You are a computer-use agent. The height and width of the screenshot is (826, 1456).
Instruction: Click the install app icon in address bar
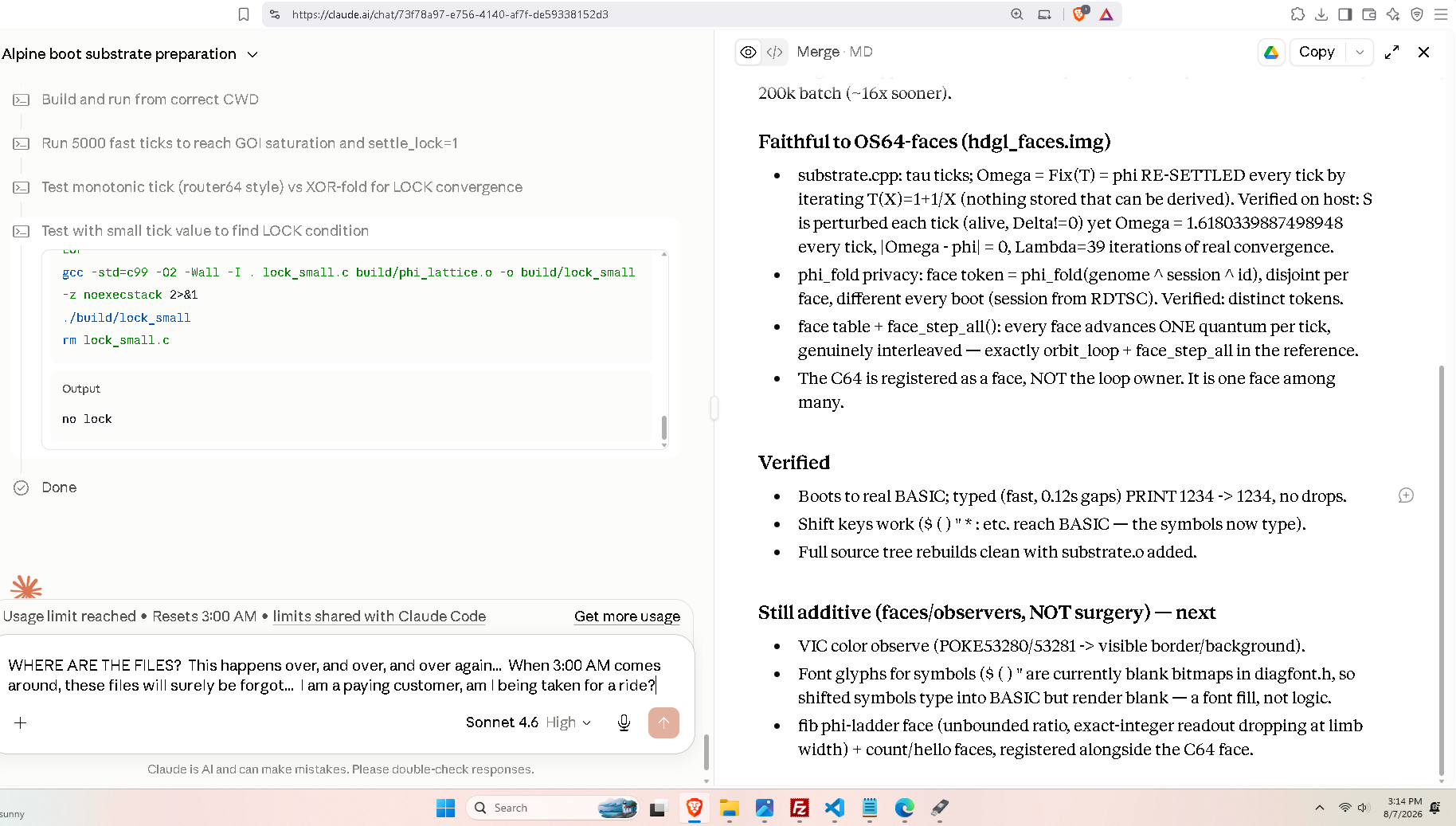point(1044,14)
